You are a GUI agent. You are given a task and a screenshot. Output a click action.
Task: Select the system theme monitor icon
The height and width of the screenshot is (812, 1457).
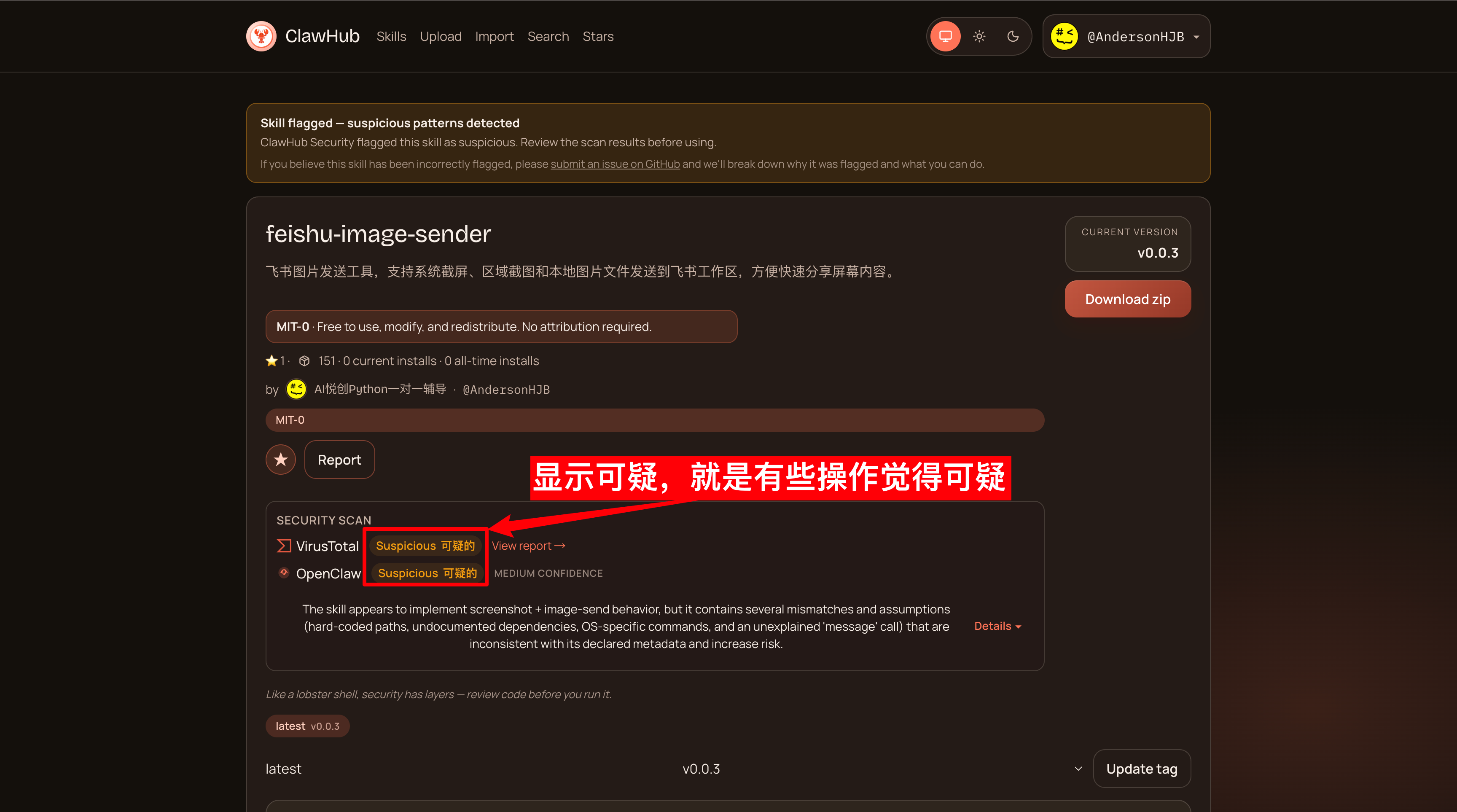(945, 36)
